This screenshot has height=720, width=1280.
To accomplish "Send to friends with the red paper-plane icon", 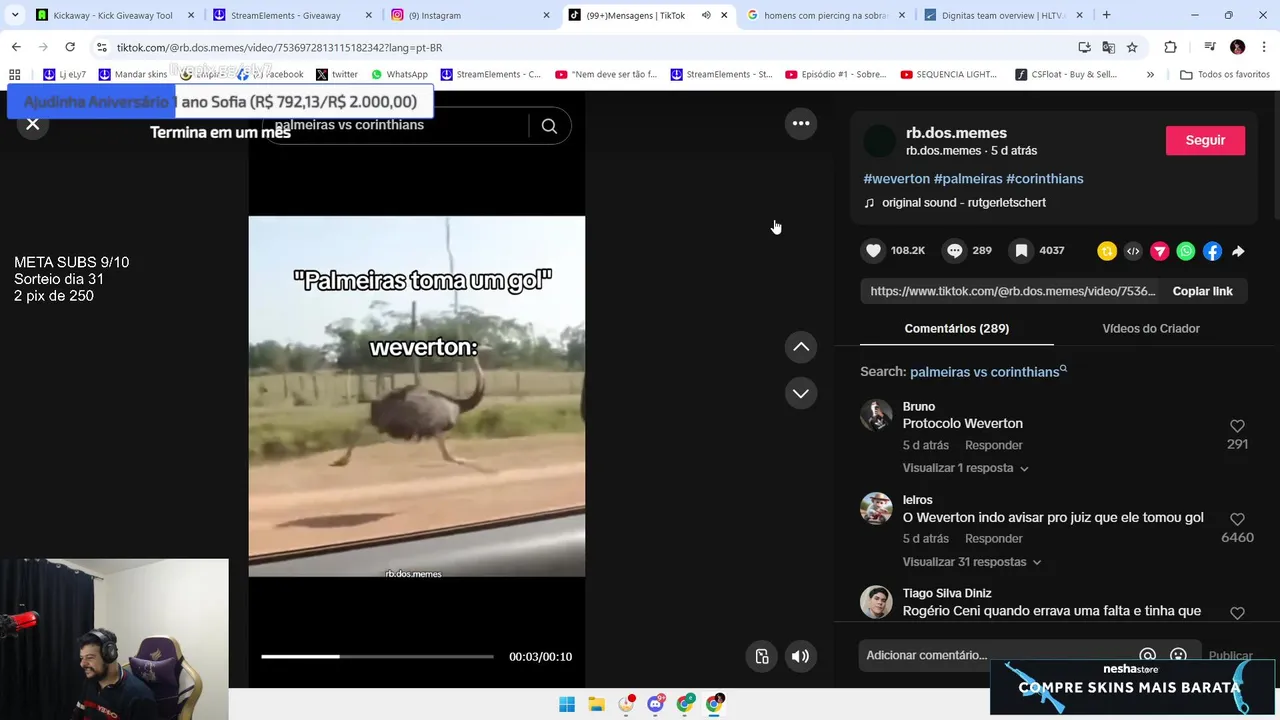I will pyautogui.click(x=1159, y=252).
